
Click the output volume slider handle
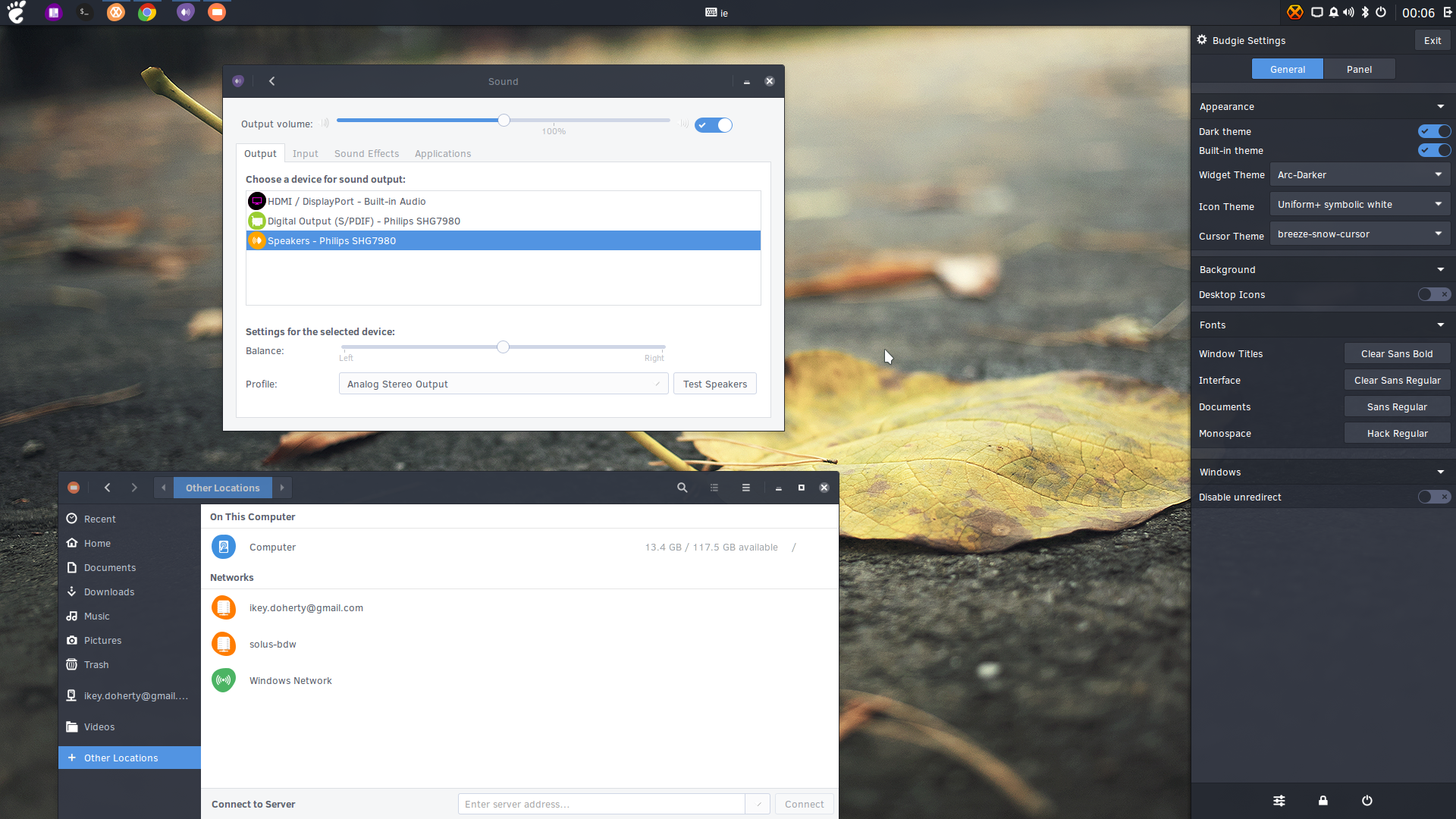pos(504,120)
